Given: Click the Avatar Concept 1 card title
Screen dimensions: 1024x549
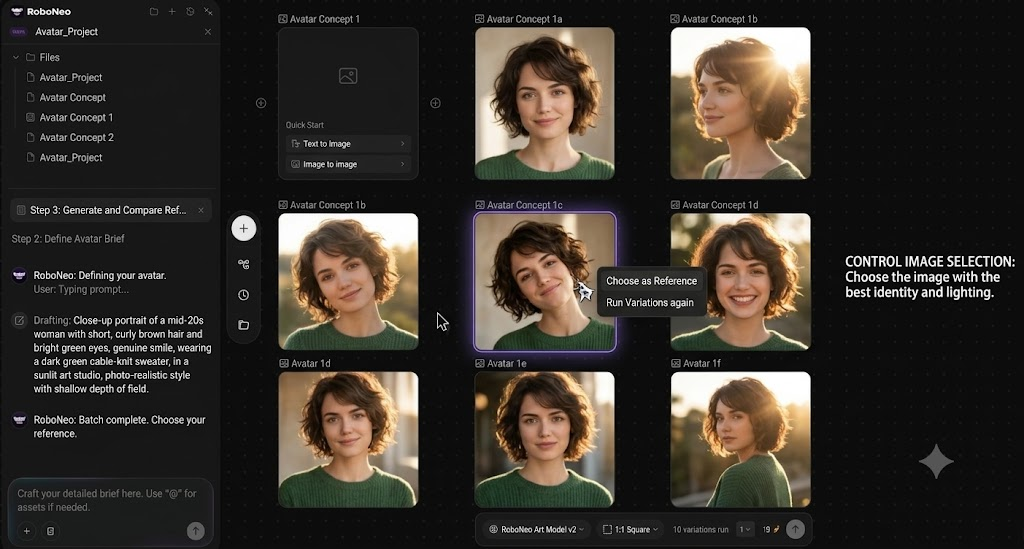Looking at the screenshot, I should click(x=325, y=19).
